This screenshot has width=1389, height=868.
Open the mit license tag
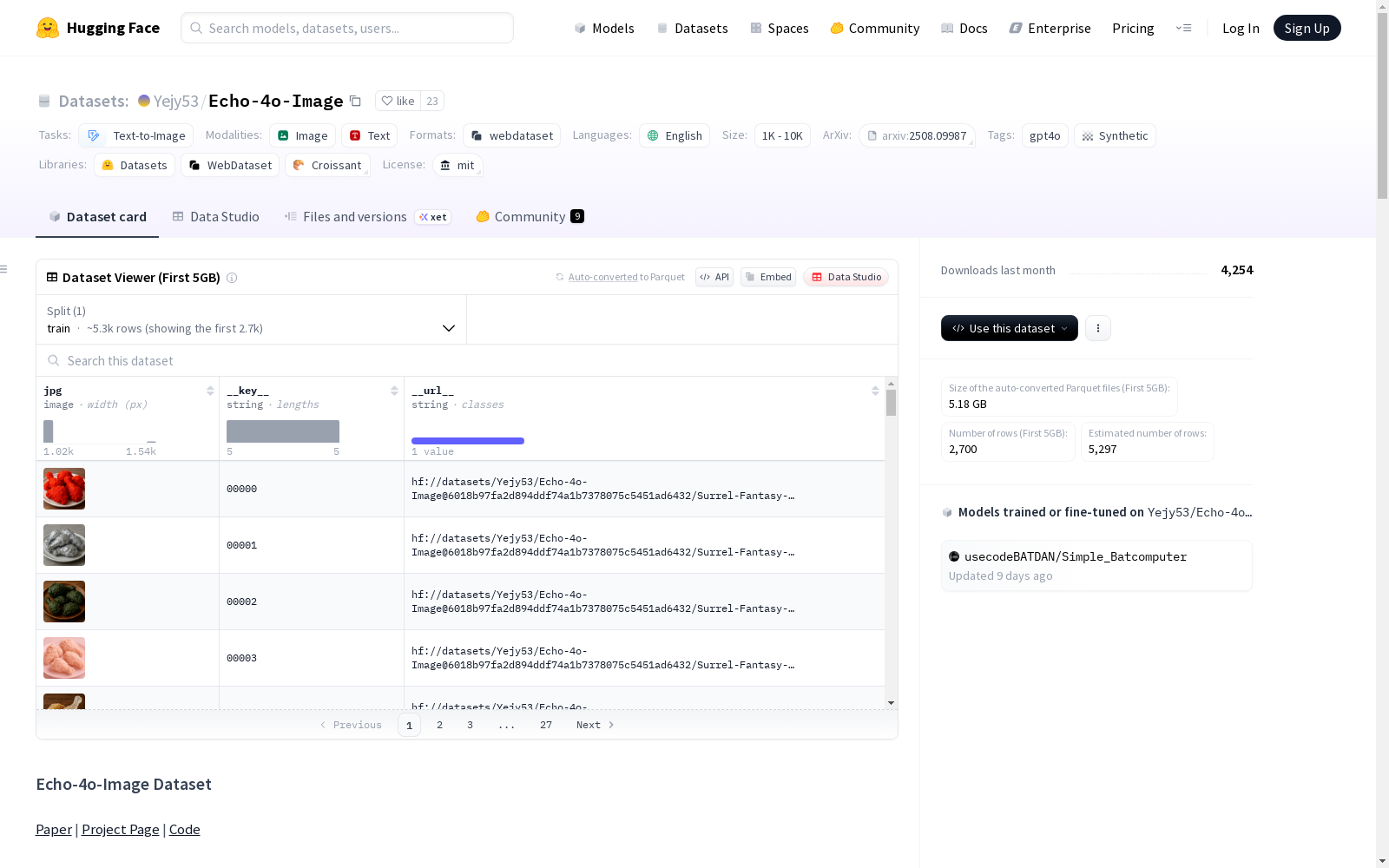[x=458, y=165]
